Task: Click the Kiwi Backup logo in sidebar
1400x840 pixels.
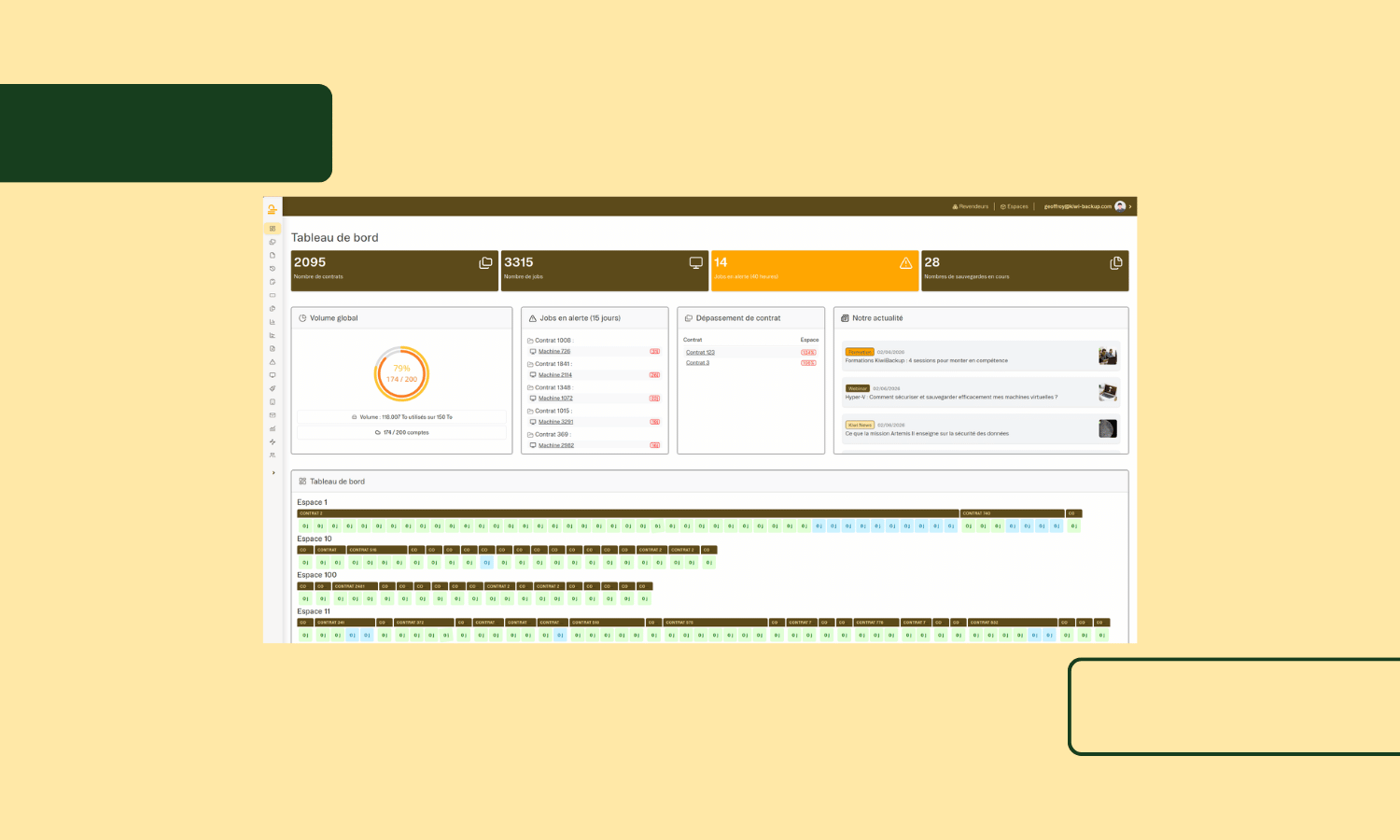Action: click(272, 209)
